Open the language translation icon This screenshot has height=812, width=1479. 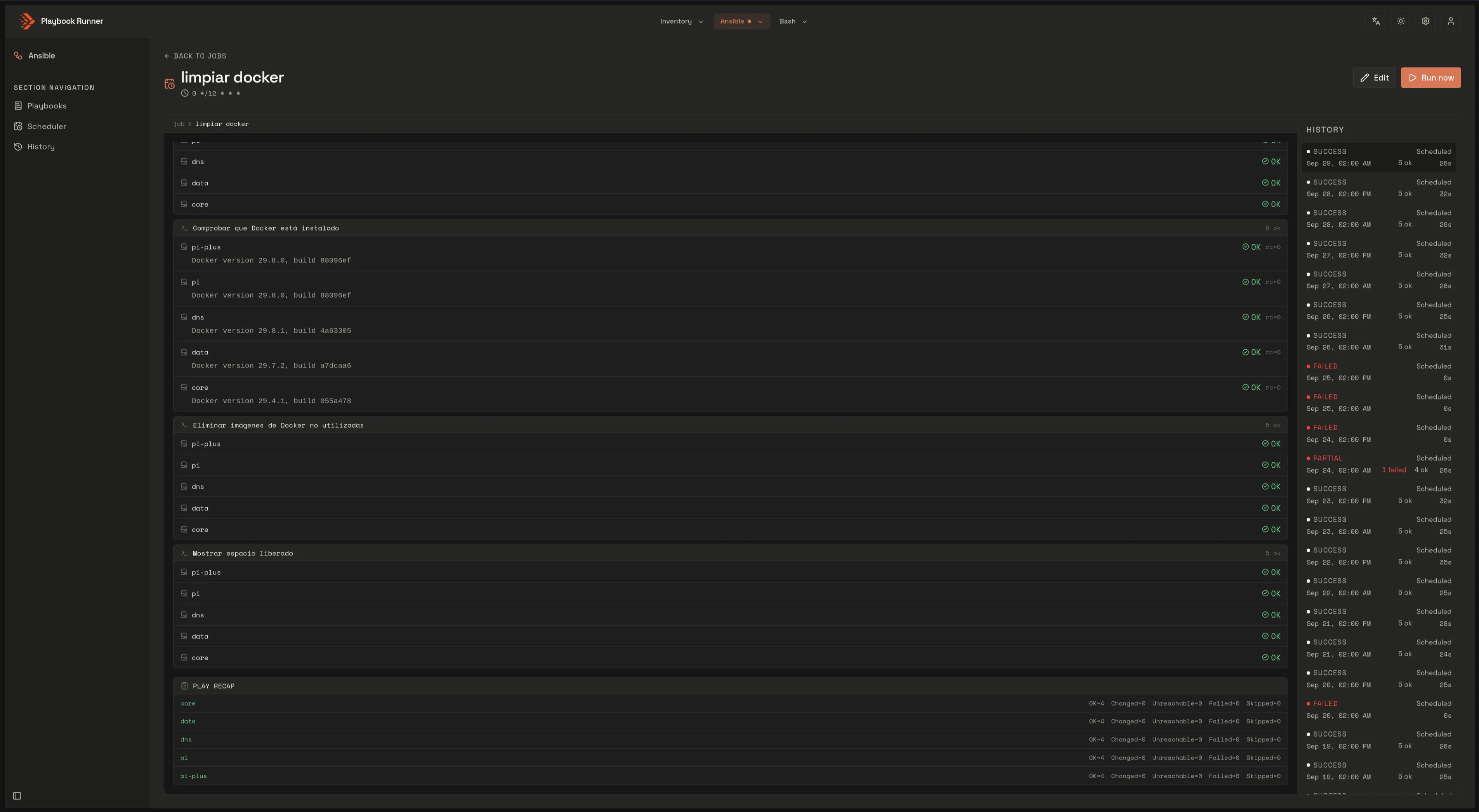coord(1376,21)
